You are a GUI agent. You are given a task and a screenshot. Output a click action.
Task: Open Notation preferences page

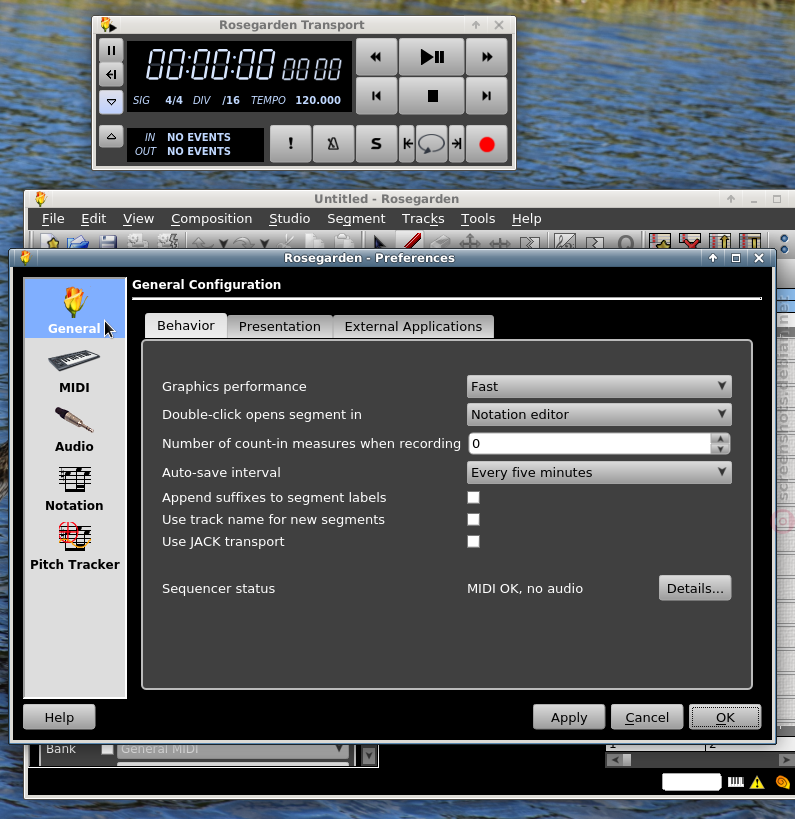click(x=74, y=489)
